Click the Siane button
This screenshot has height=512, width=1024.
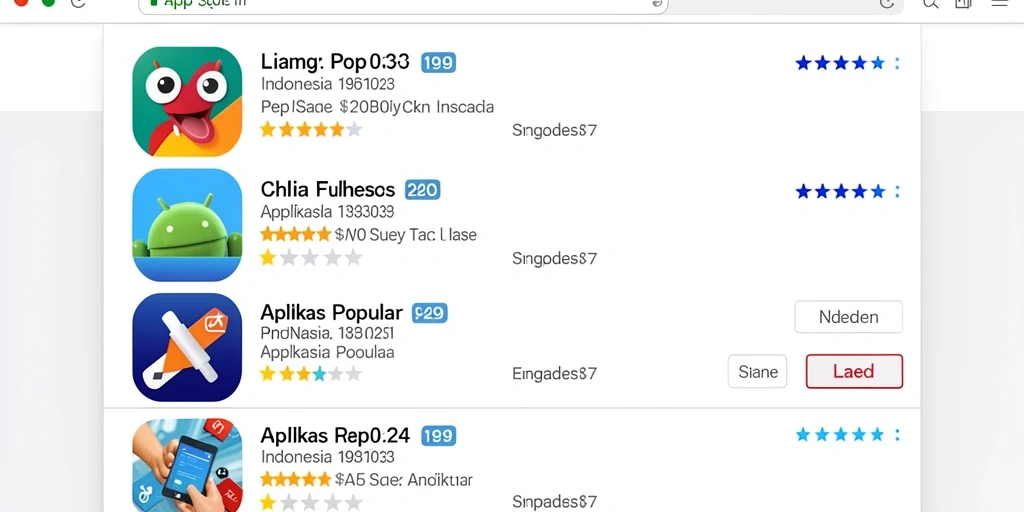[x=758, y=372]
